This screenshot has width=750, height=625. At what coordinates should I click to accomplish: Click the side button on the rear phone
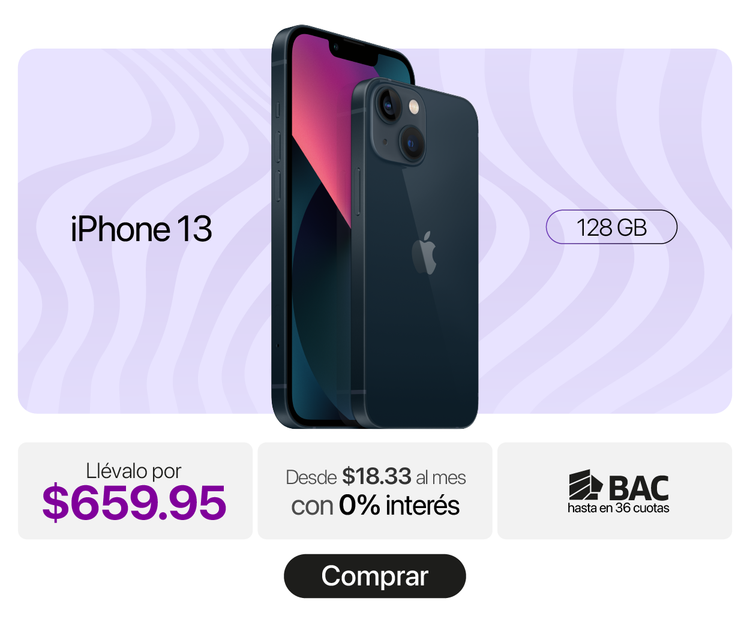click(x=359, y=191)
